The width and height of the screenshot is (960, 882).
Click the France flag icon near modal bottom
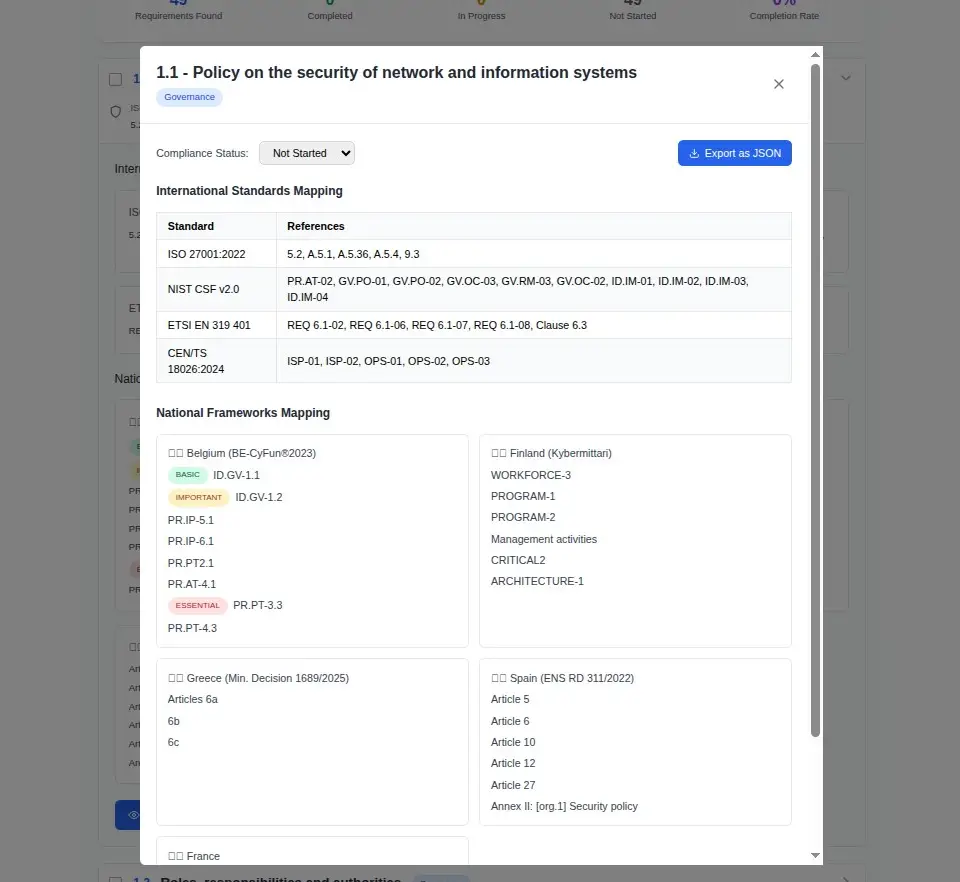[176, 856]
